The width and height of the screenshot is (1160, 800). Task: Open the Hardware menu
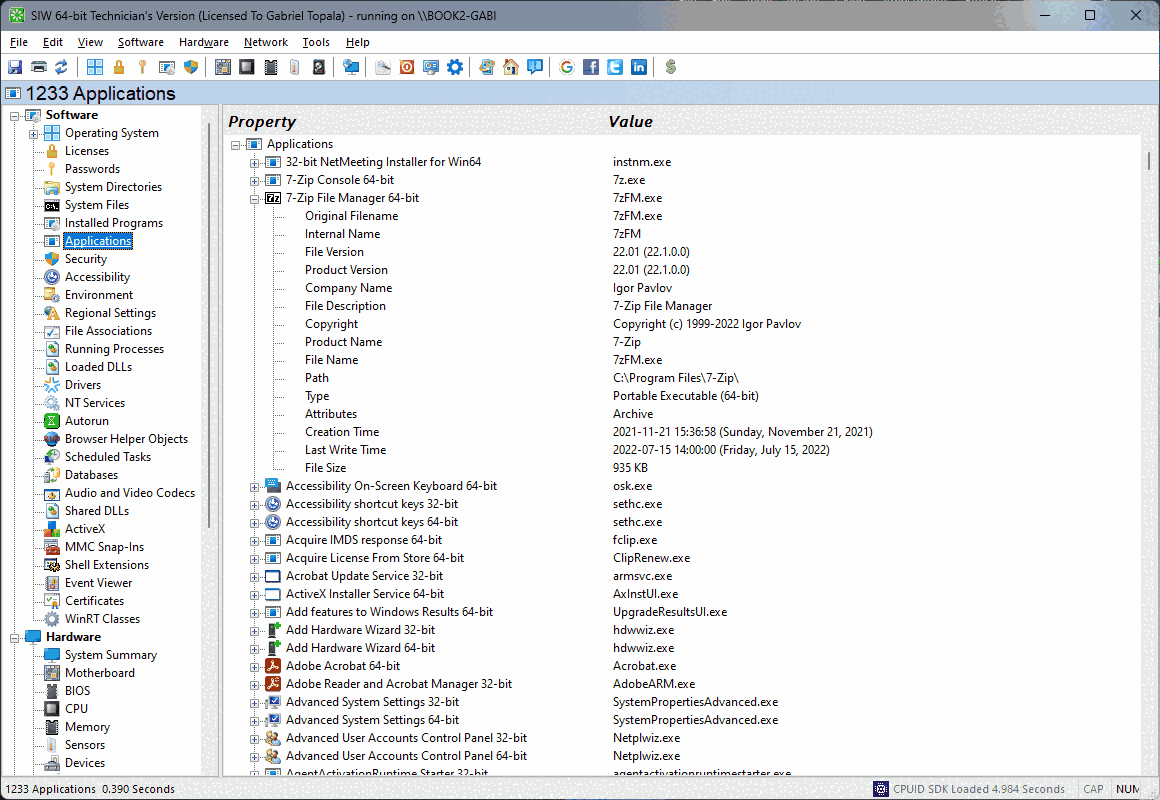point(204,42)
